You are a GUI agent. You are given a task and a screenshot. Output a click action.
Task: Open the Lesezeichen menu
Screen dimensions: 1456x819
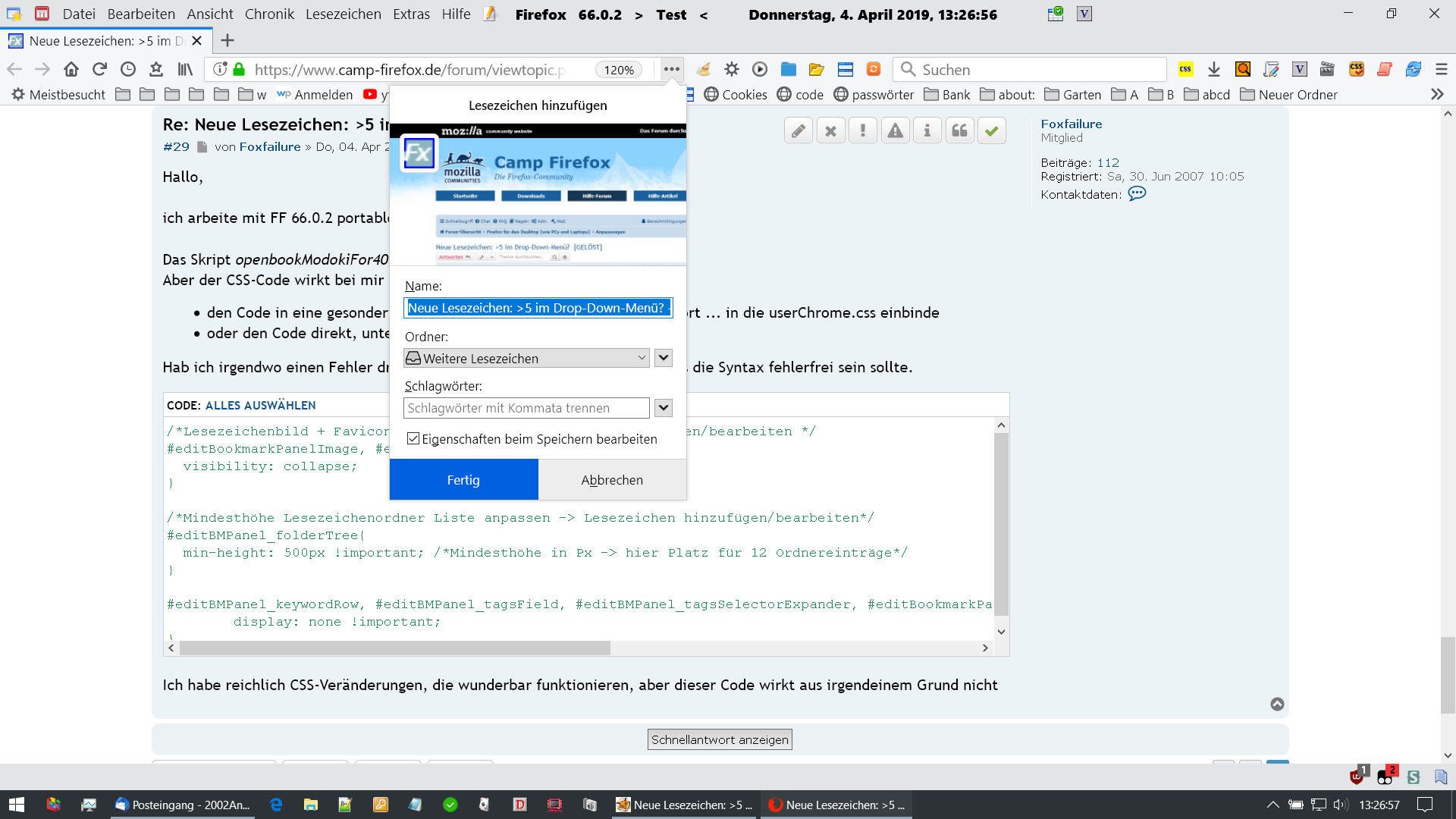pyautogui.click(x=343, y=14)
